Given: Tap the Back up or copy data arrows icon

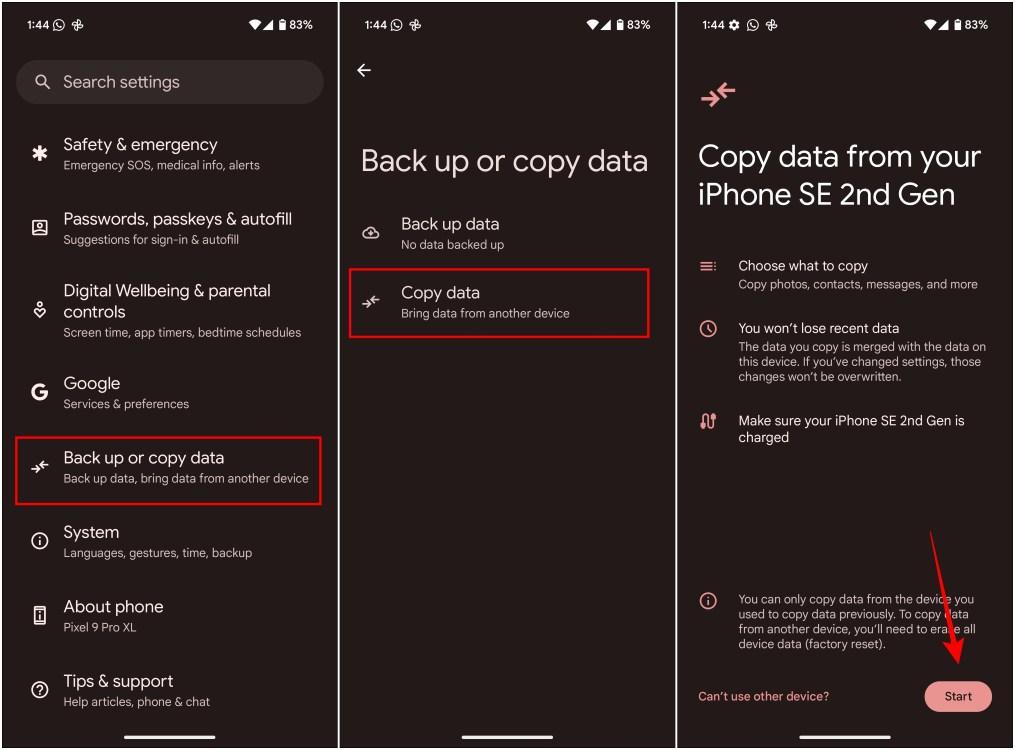Looking at the screenshot, I should (x=39, y=467).
